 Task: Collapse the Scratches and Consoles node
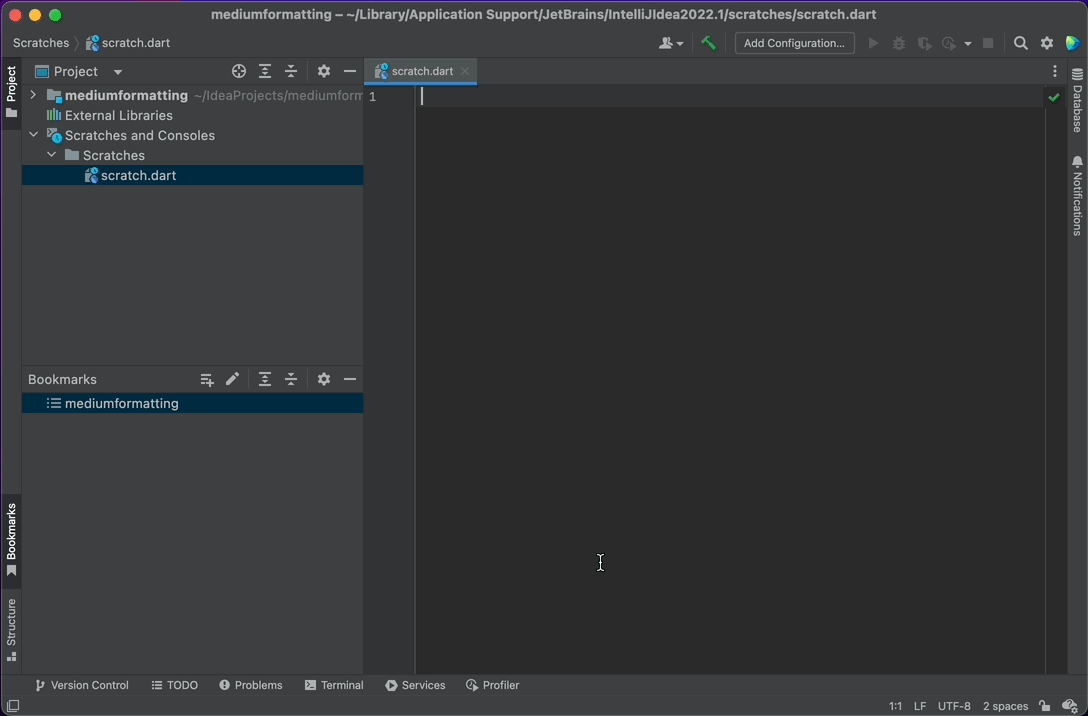pyautogui.click(x=33, y=135)
